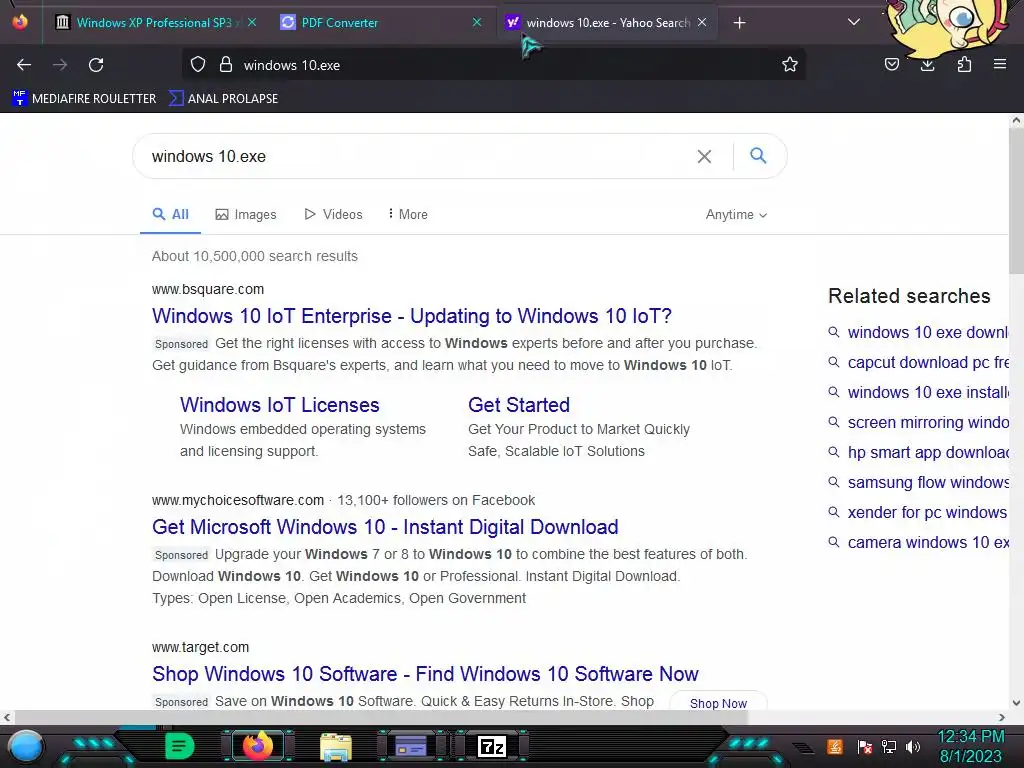Viewport: 1024px width, 768px height.
Task: Open the purple window taskbar icon
Action: (411, 746)
